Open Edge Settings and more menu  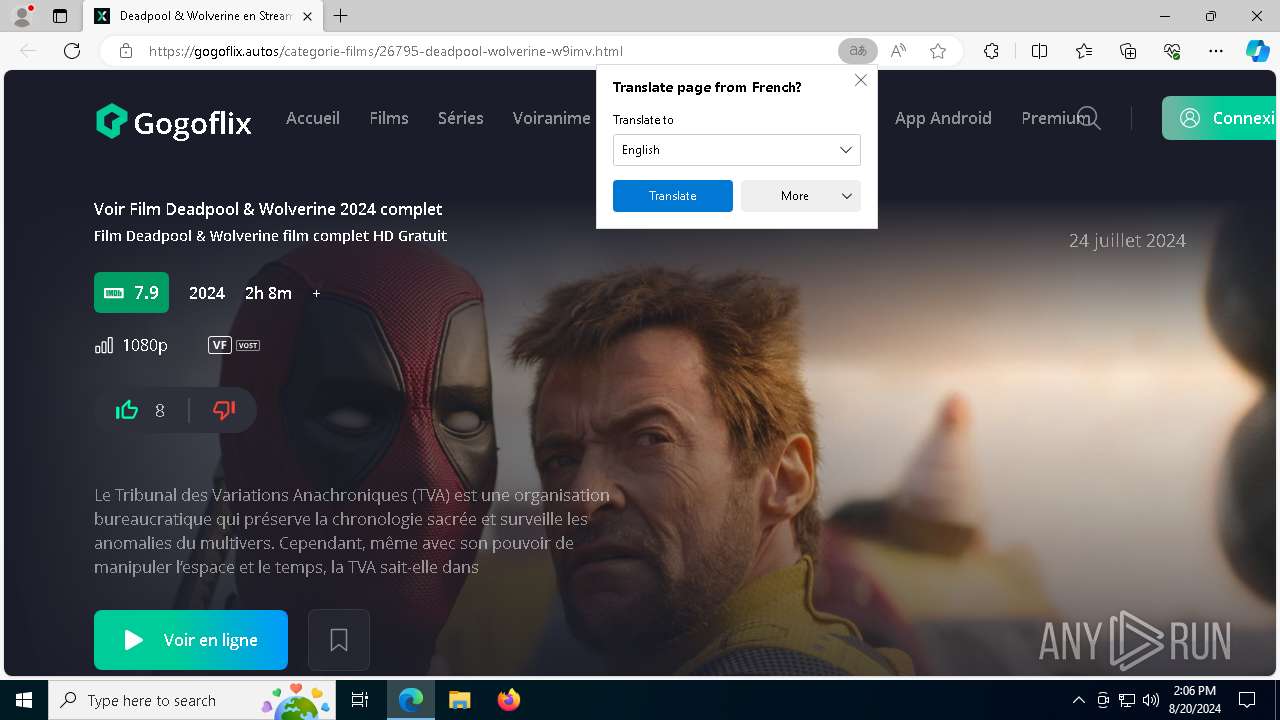pos(1216,51)
